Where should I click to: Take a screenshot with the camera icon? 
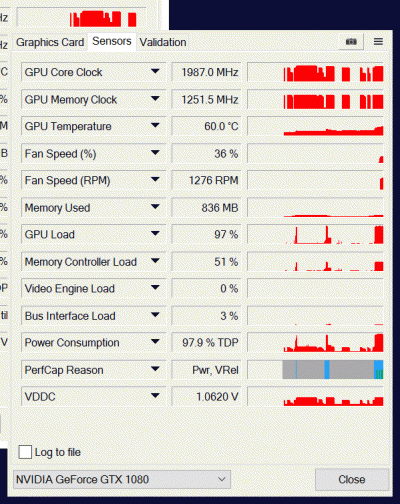coord(351,42)
